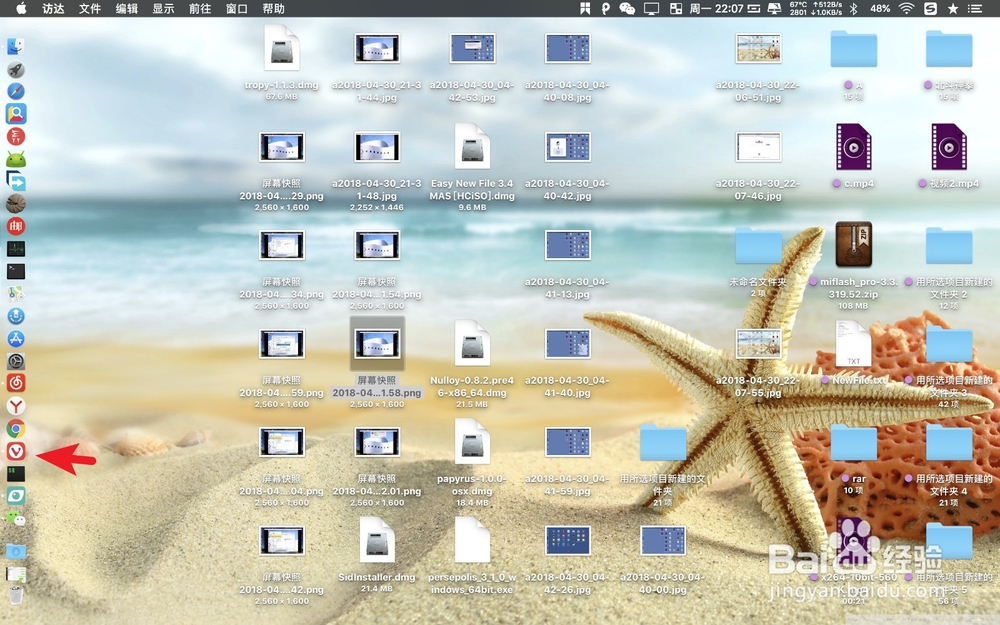Select 屏幕快照 2018-04....29.png thumbnail
Screen dimensions: 1000x625
tap(281, 147)
